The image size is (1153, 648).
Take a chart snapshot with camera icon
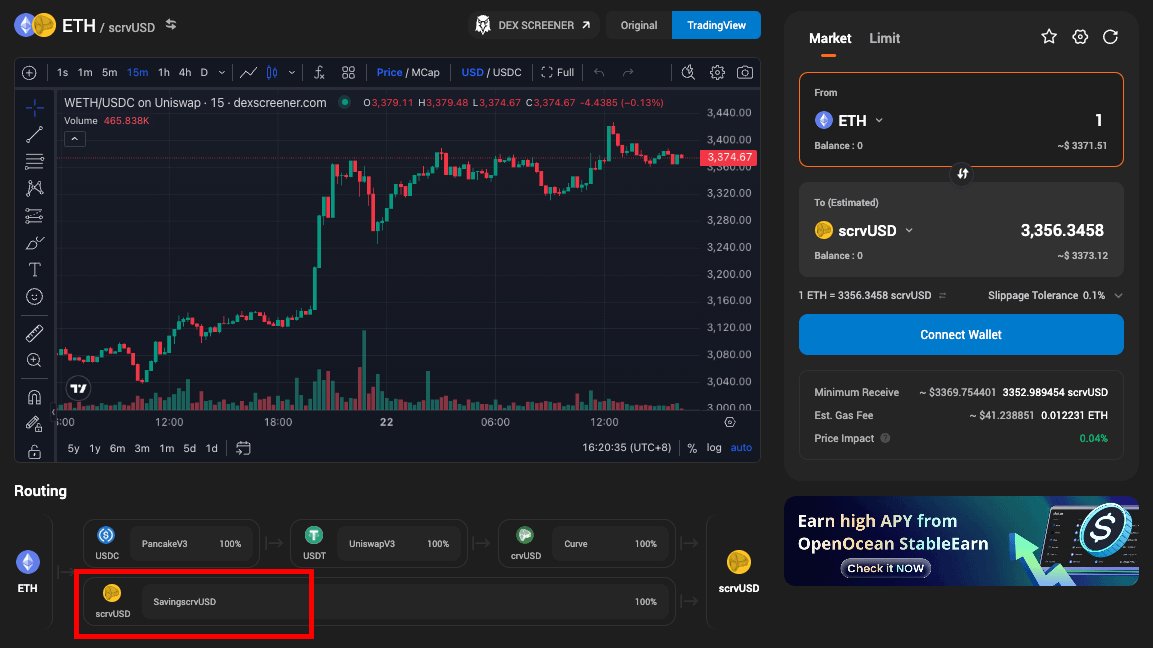point(745,72)
